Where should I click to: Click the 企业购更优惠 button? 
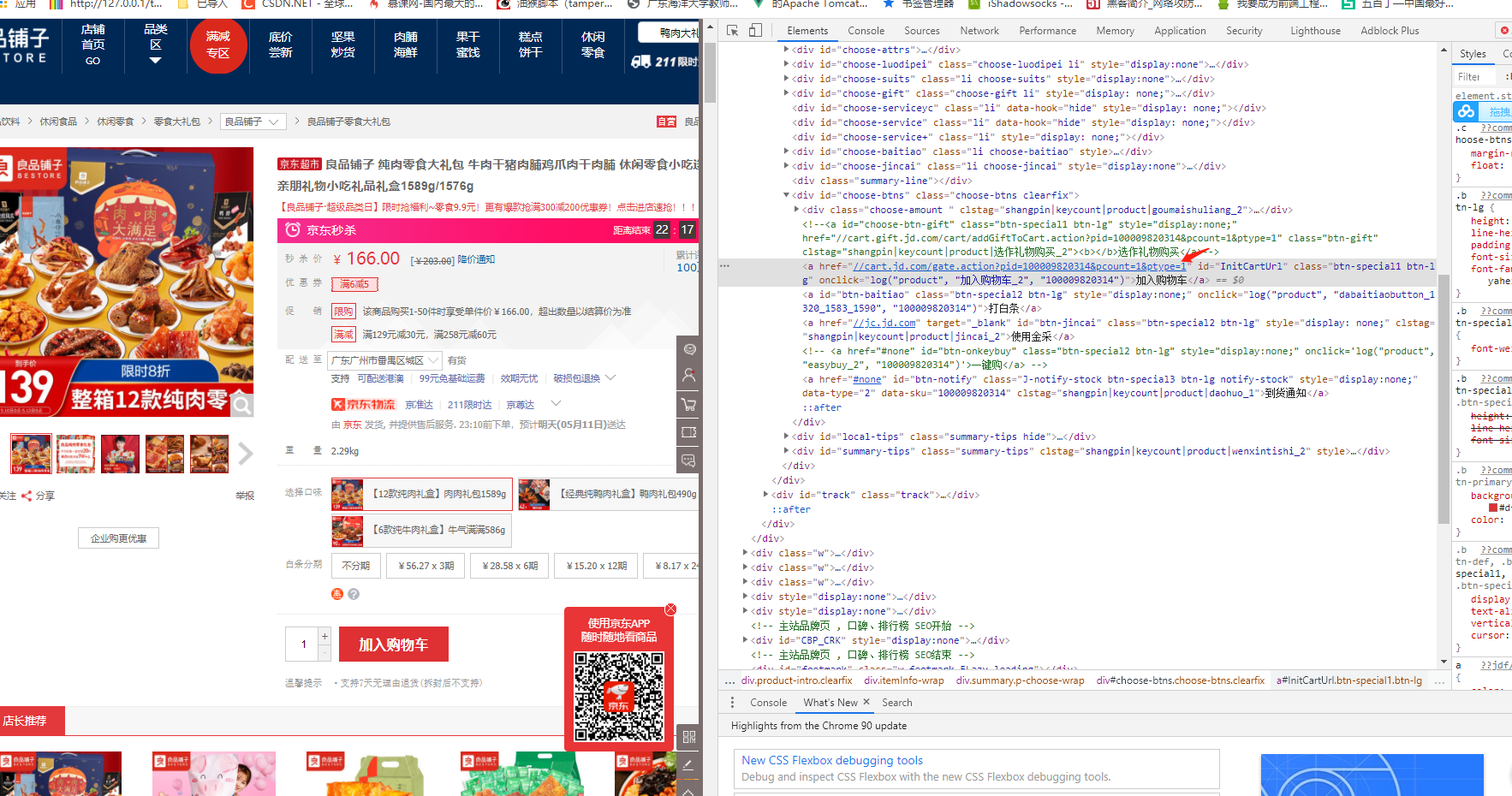click(119, 538)
